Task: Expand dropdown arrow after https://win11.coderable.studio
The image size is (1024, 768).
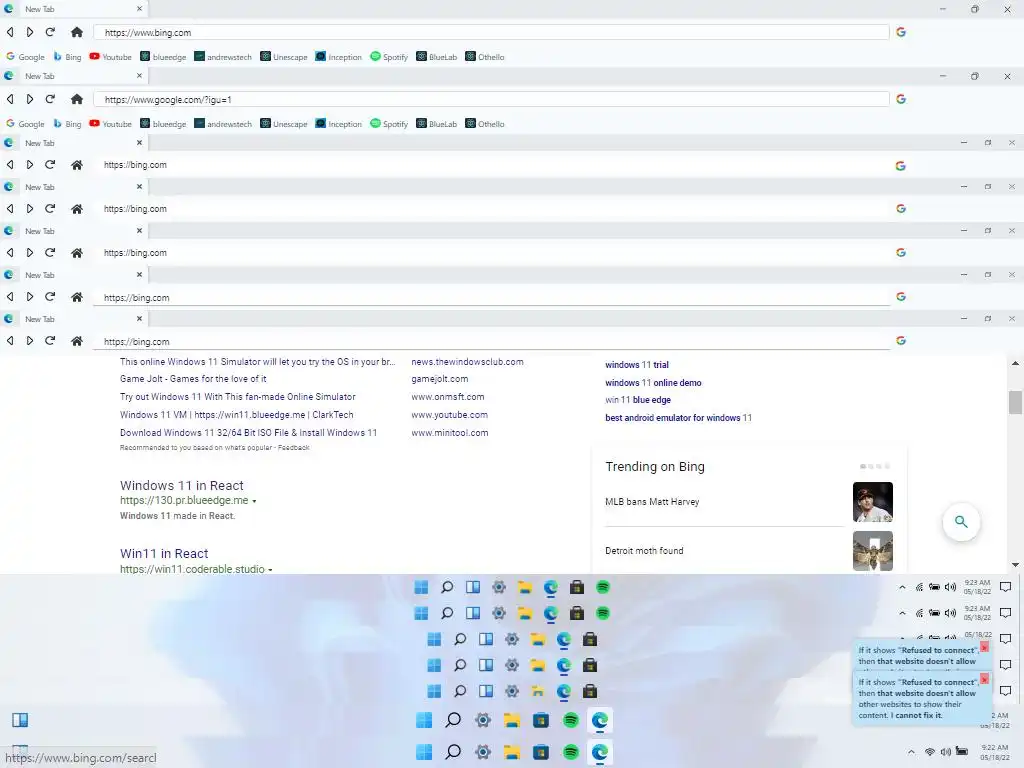Action: pyautogui.click(x=270, y=569)
